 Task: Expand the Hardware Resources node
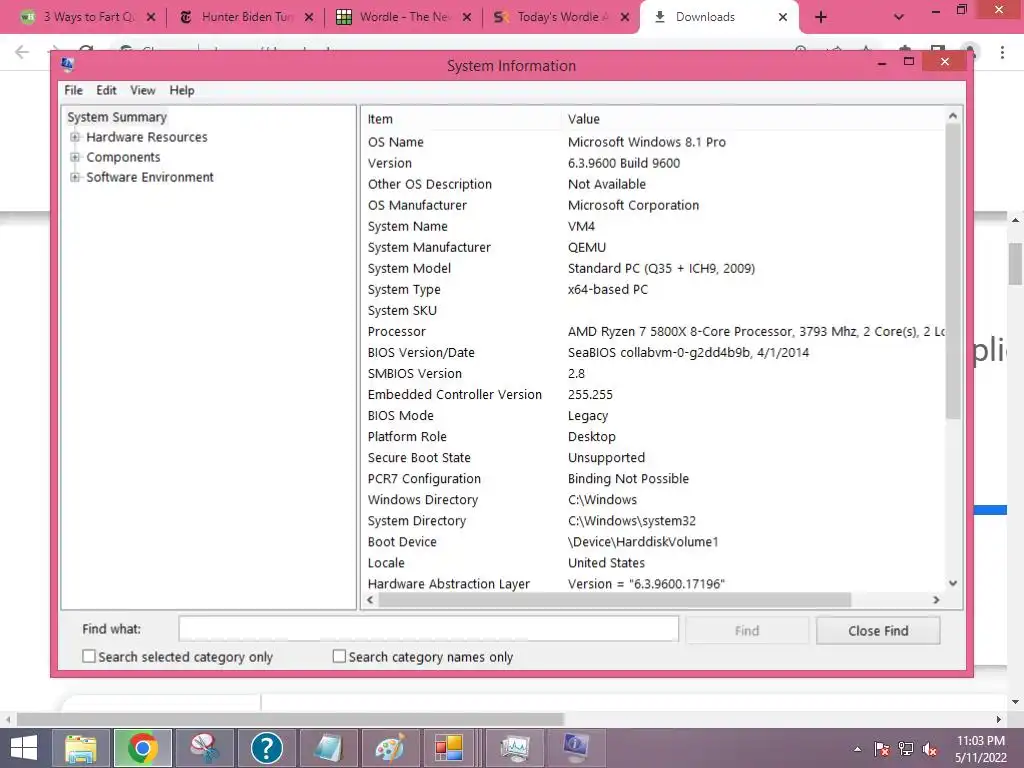(75, 137)
